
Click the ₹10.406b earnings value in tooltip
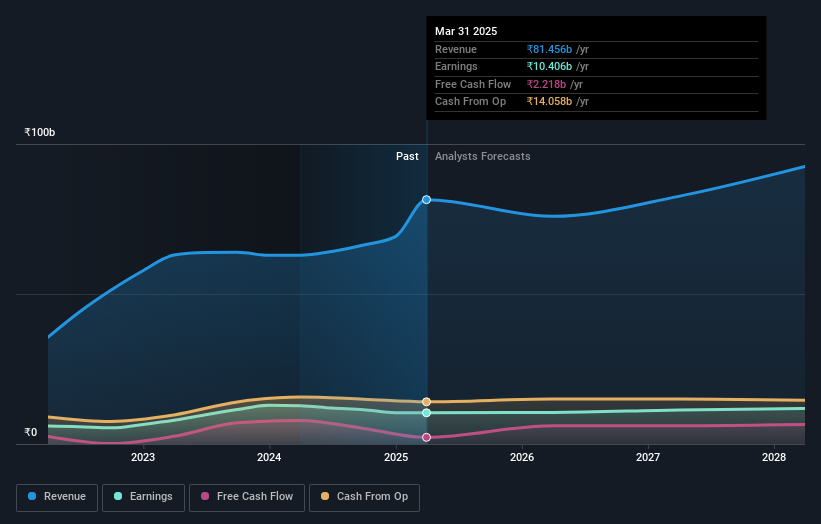(x=549, y=66)
